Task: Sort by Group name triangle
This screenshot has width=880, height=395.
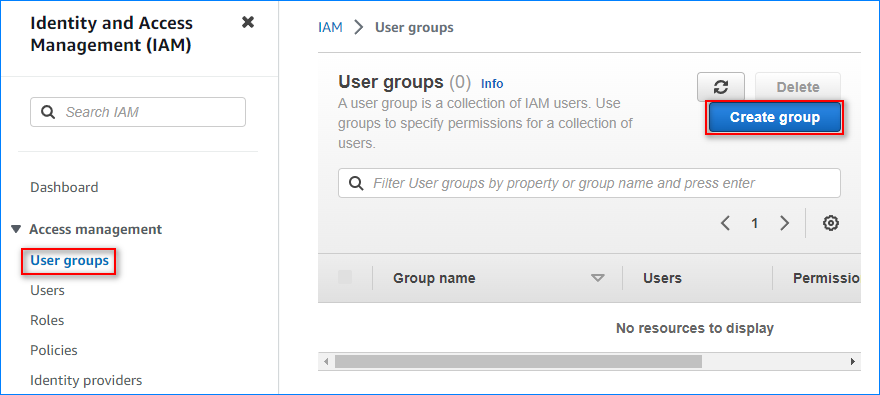Action: tap(598, 278)
